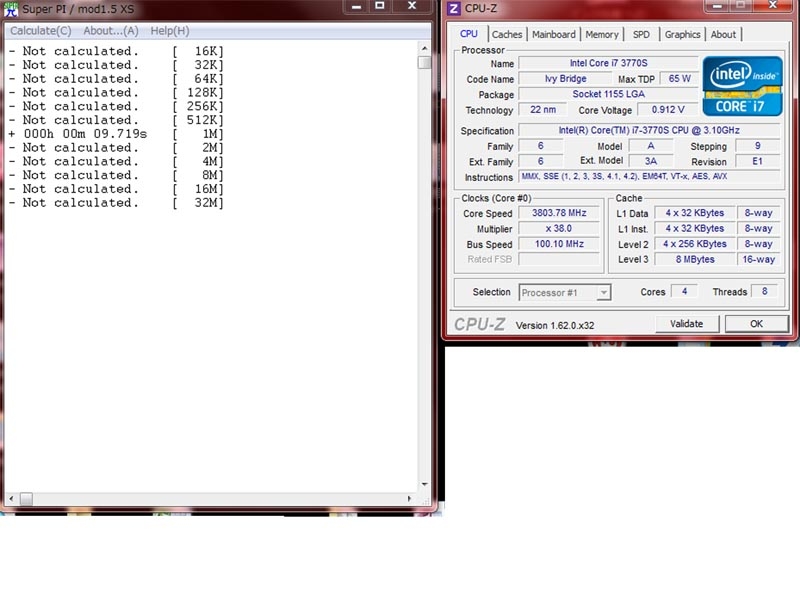This screenshot has width=800, height=600.
Task: Click the Code Name value 'Ivy Bridge'
Action: tap(565, 79)
